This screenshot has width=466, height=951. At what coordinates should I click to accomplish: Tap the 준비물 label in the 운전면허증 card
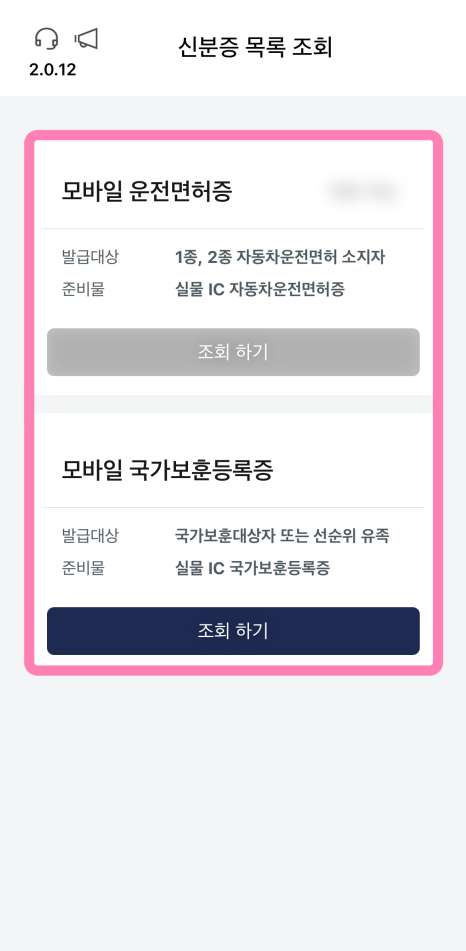click(83, 289)
